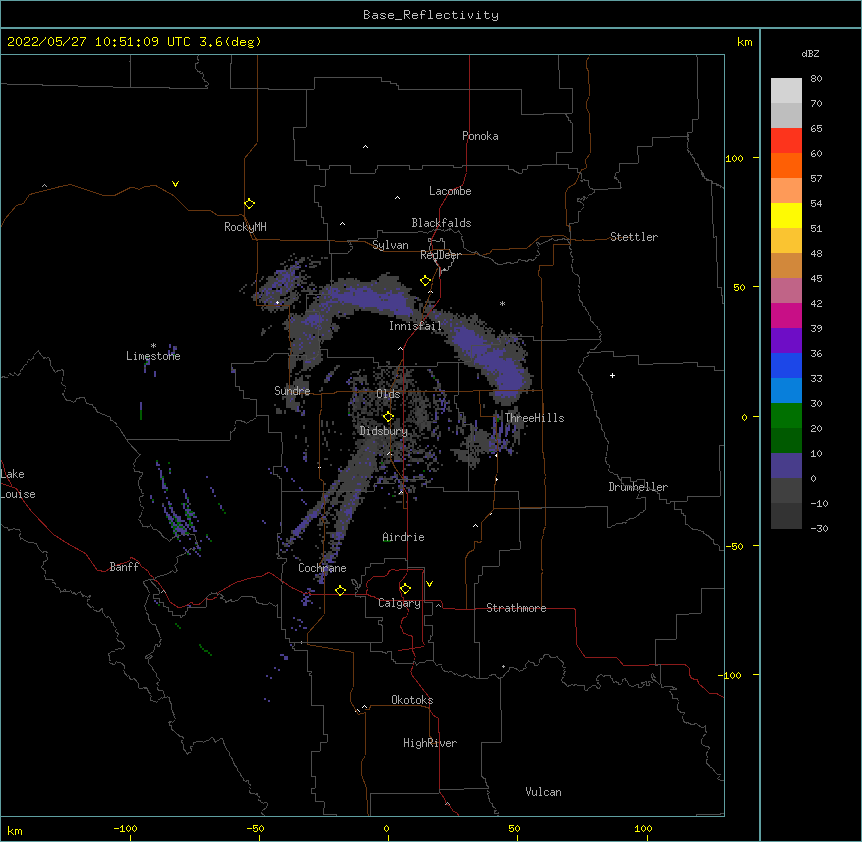
Task: Click the -100 tick on the horizontal axis
Action: [x=125, y=828]
